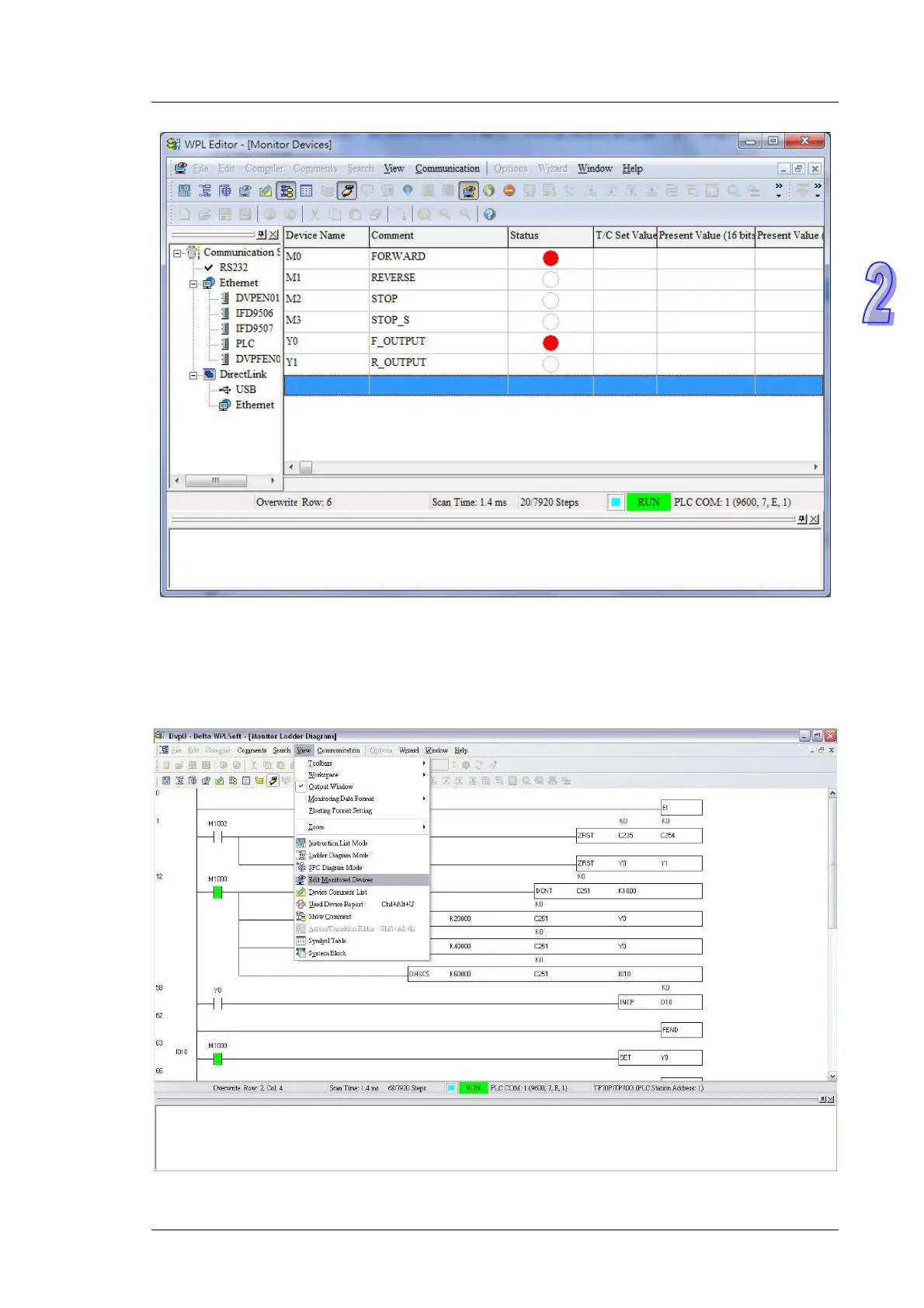Click the Device Name column header
Image resolution: width=924 pixels, height=1308 pixels.
click(x=326, y=235)
